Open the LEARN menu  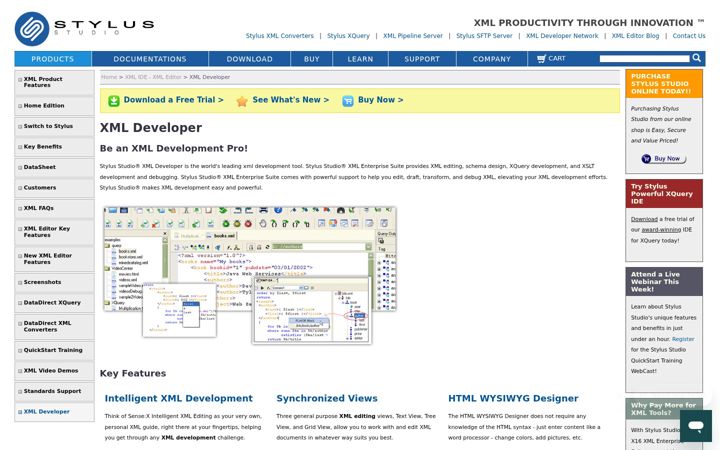360,59
